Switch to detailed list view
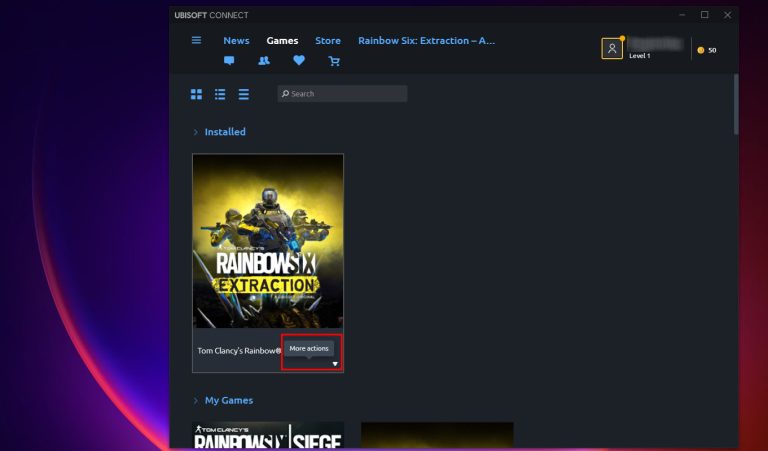This screenshot has height=451, width=768. [220, 94]
